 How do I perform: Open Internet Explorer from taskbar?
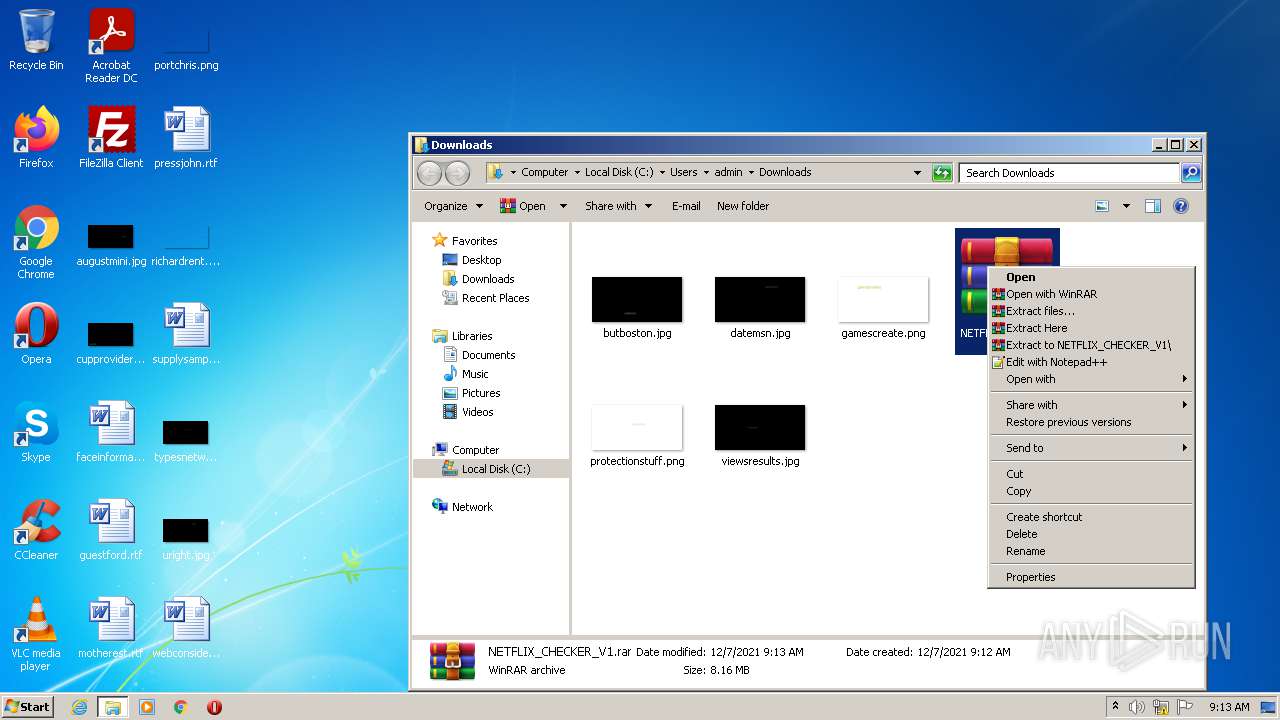tap(79, 707)
